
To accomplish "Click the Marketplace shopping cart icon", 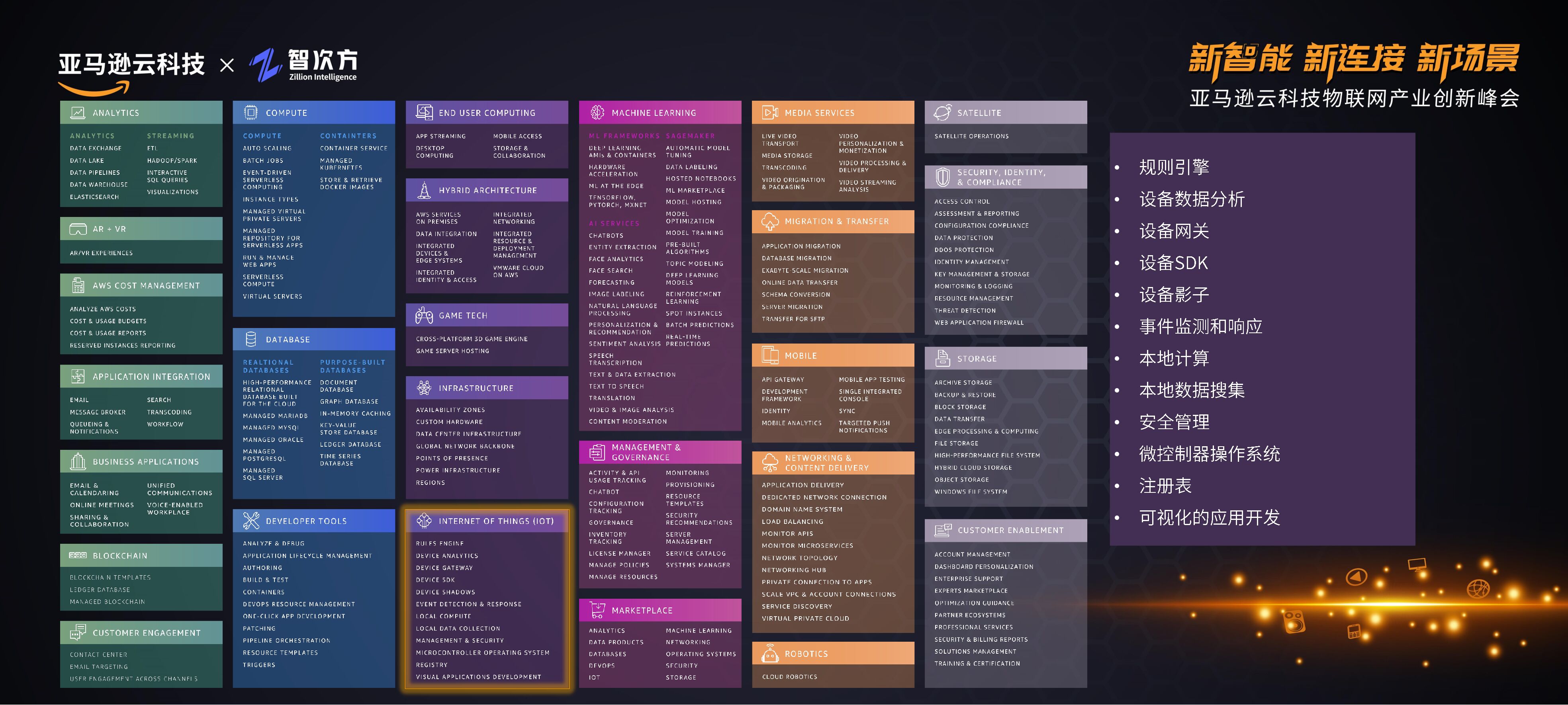I will [x=597, y=609].
